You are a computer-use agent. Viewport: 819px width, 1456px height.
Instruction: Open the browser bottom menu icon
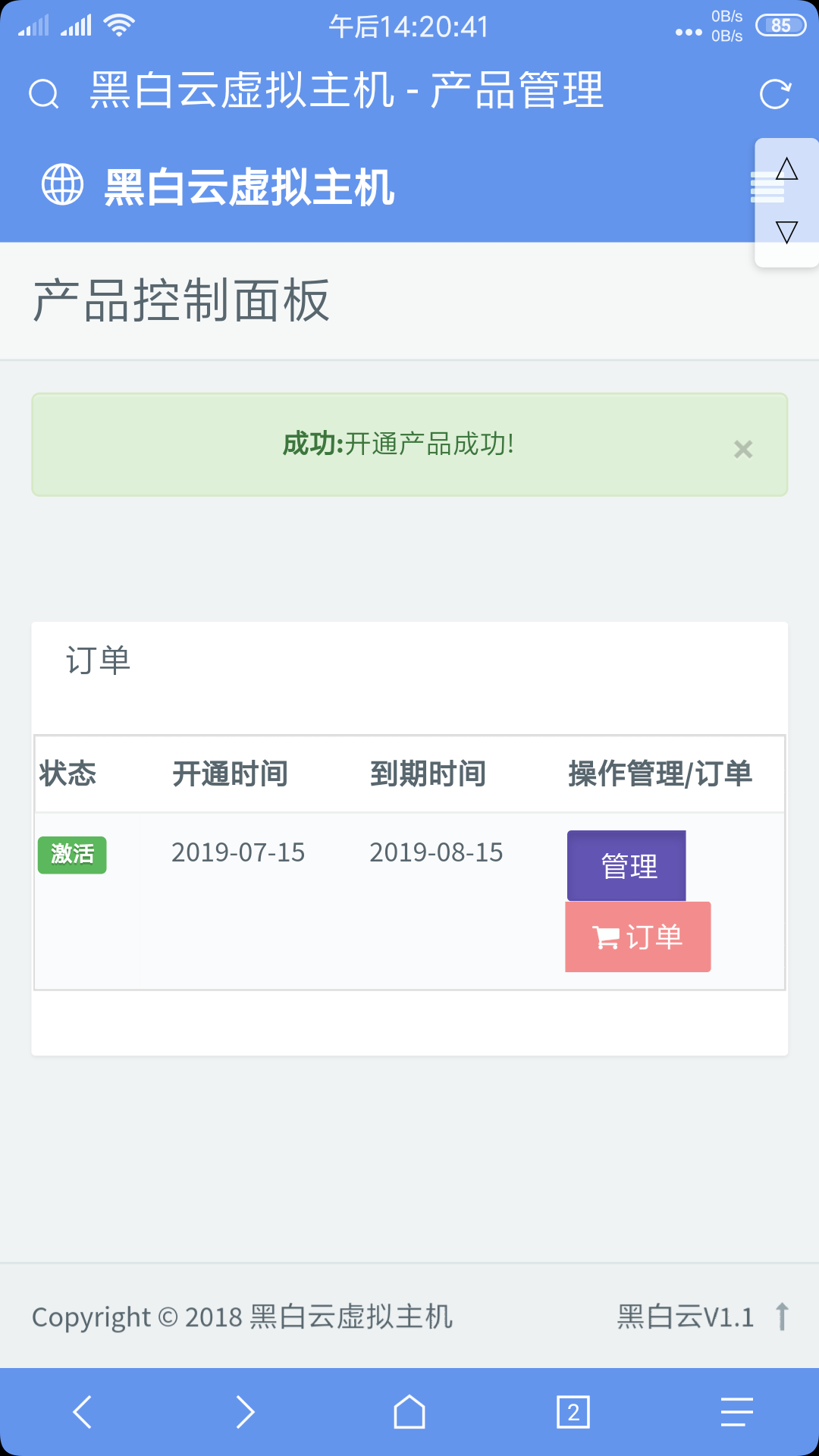pyautogui.click(x=737, y=1412)
